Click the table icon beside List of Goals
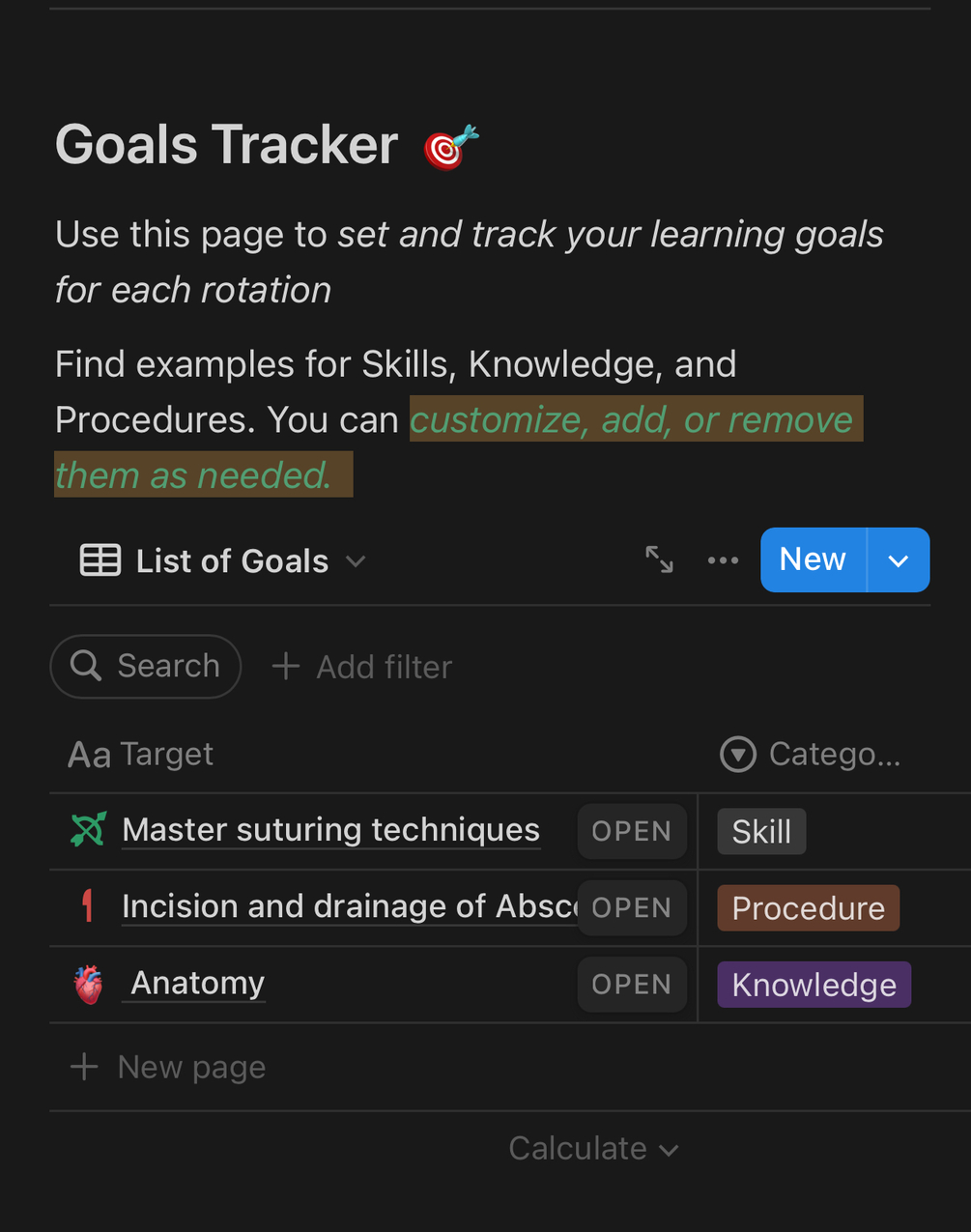The image size is (971, 1232). (x=100, y=560)
